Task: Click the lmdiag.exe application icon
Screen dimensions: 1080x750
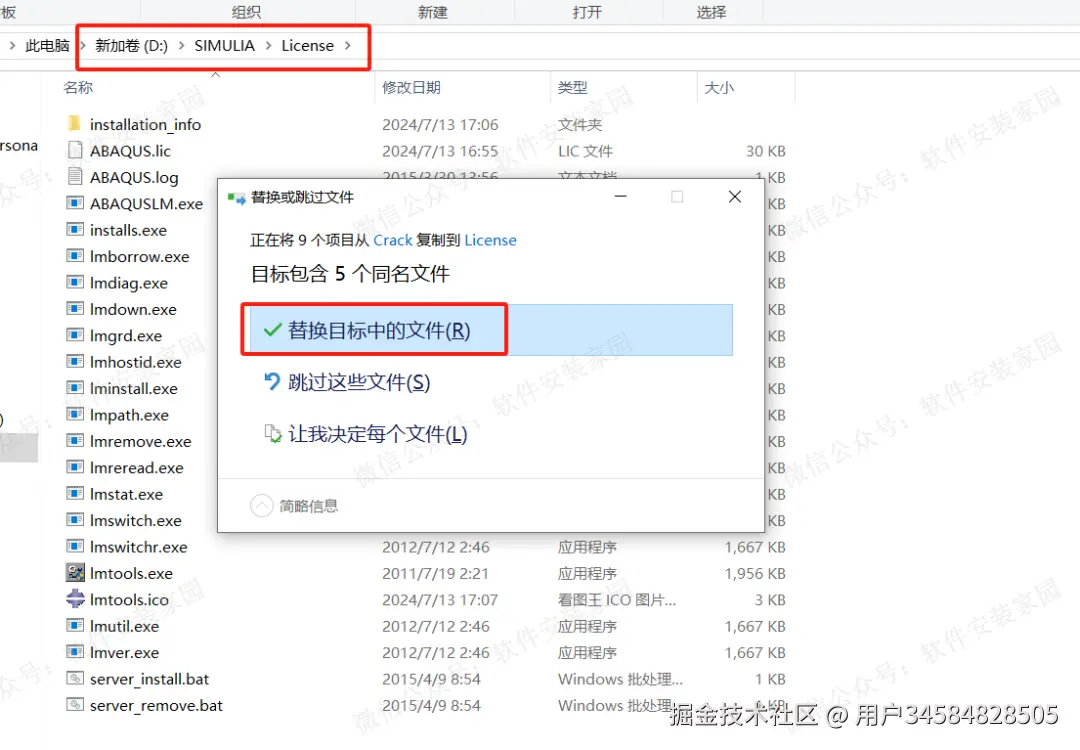Action: click(75, 282)
